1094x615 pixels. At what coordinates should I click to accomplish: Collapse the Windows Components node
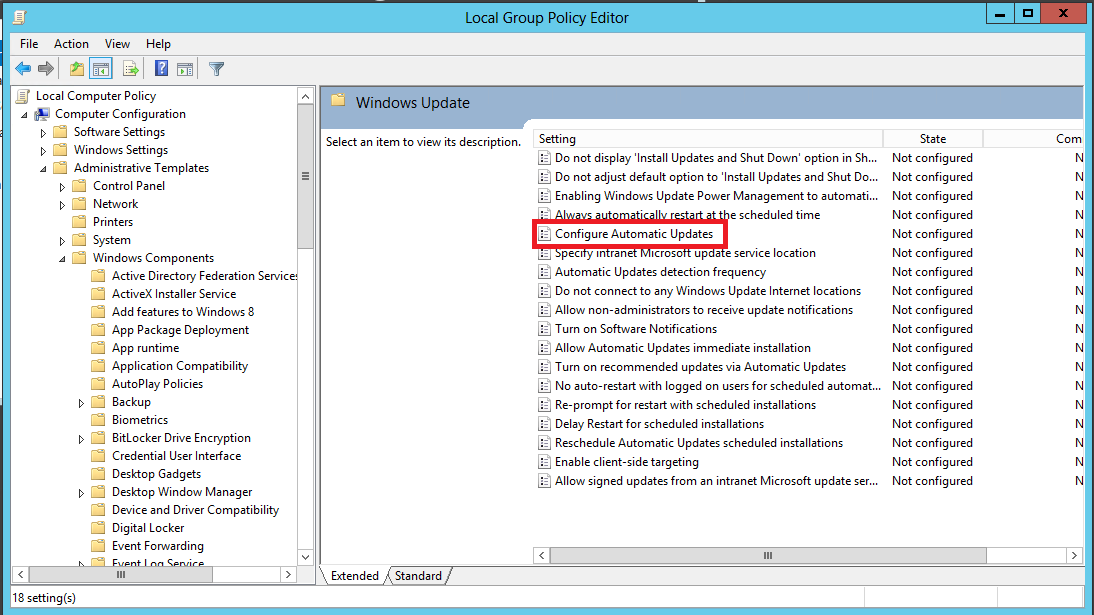pos(62,258)
